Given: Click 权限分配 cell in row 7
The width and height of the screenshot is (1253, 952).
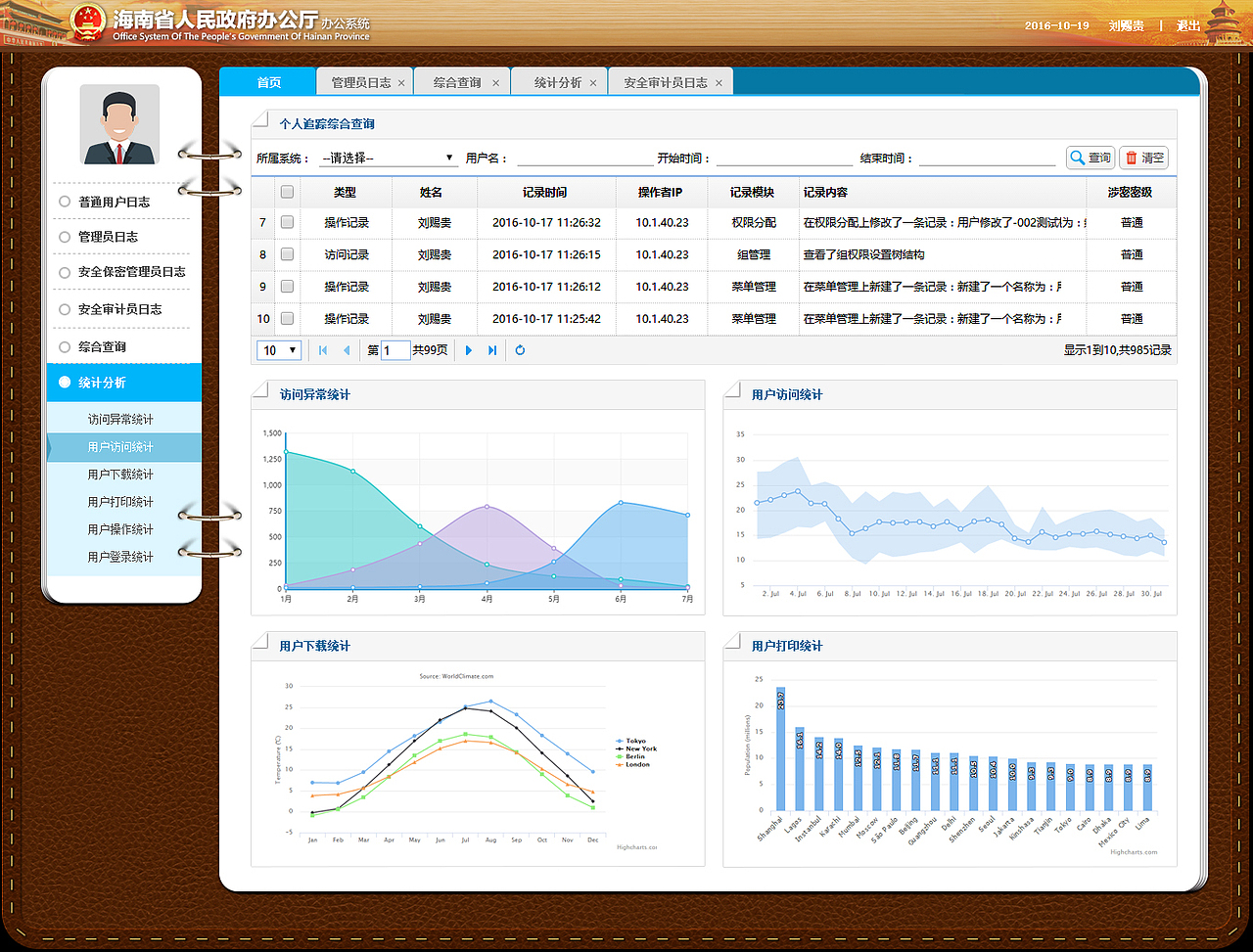Looking at the screenshot, I should (x=753, y=223).
